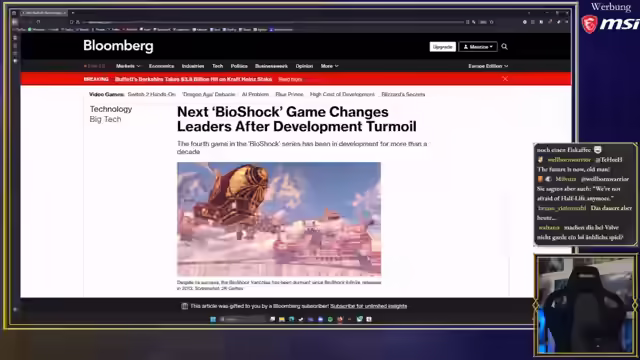Screen dimensions: 640x360
Task: Go to the Tech section
Action: click(x=218, y=66)
